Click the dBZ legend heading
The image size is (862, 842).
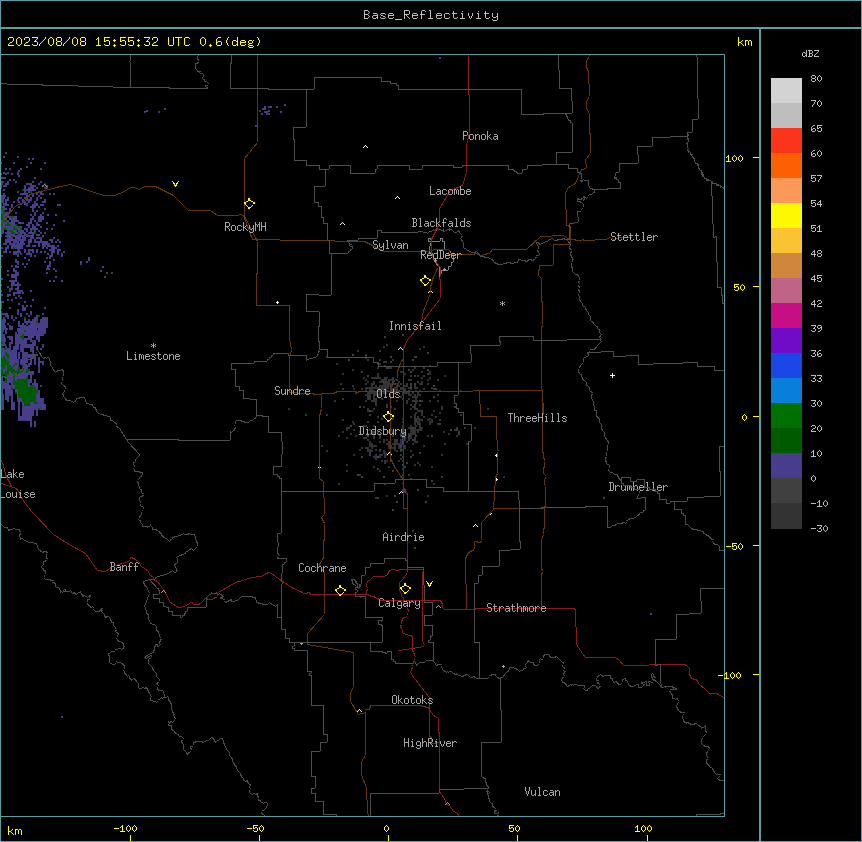(810, 53)
